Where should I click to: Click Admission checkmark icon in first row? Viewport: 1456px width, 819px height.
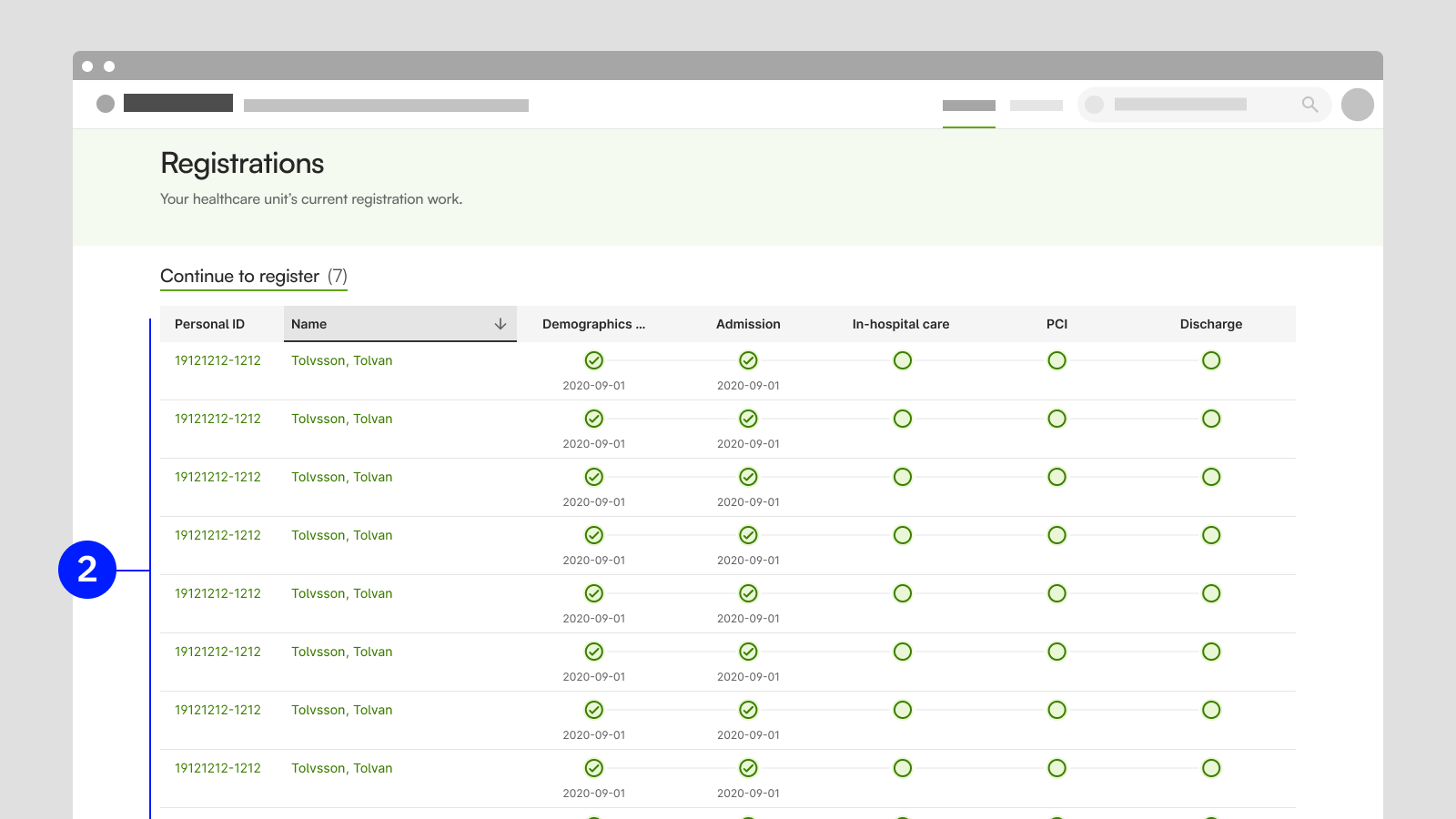pos(748,360)
